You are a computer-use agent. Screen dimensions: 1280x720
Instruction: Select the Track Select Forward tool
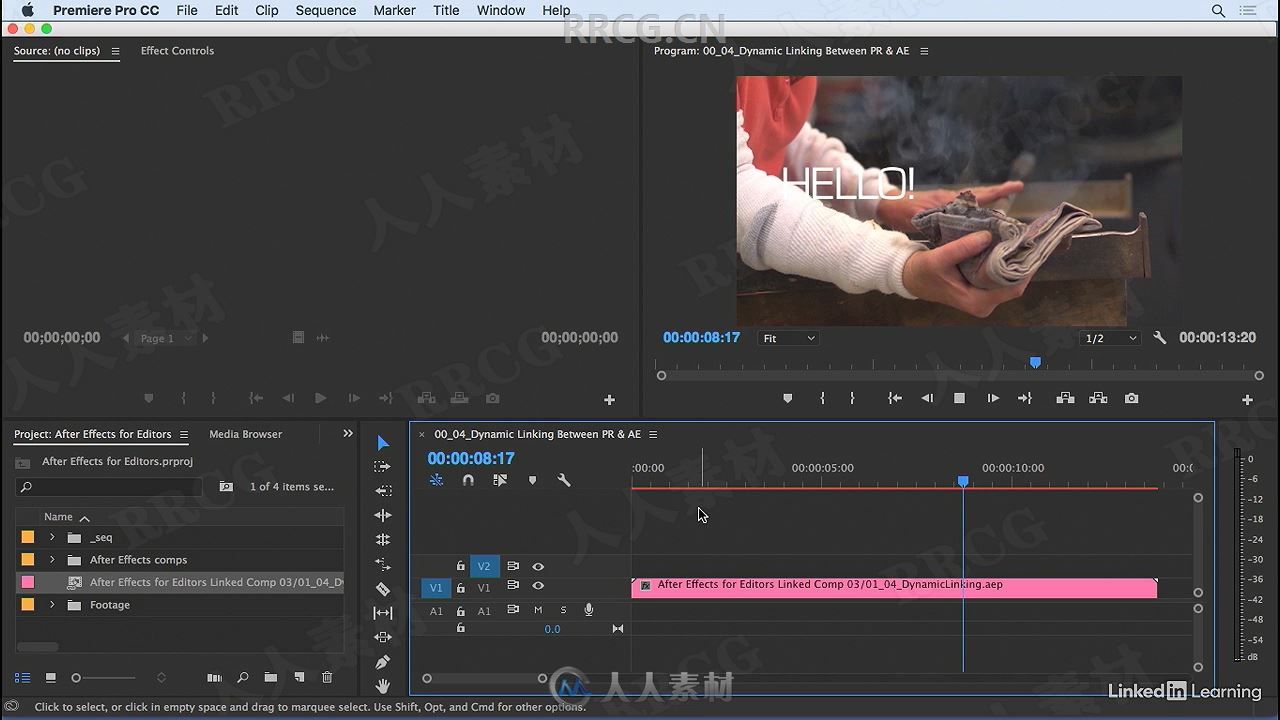383,467
